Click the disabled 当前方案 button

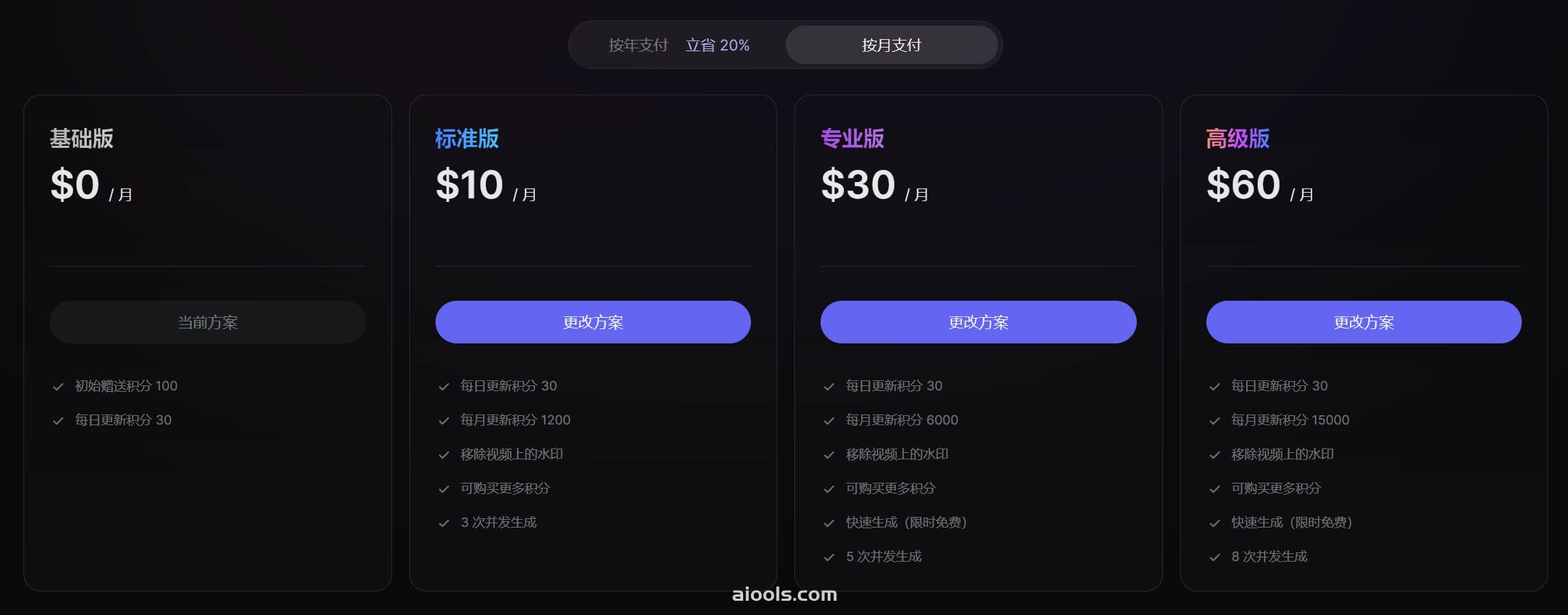(x=207, y=322)
